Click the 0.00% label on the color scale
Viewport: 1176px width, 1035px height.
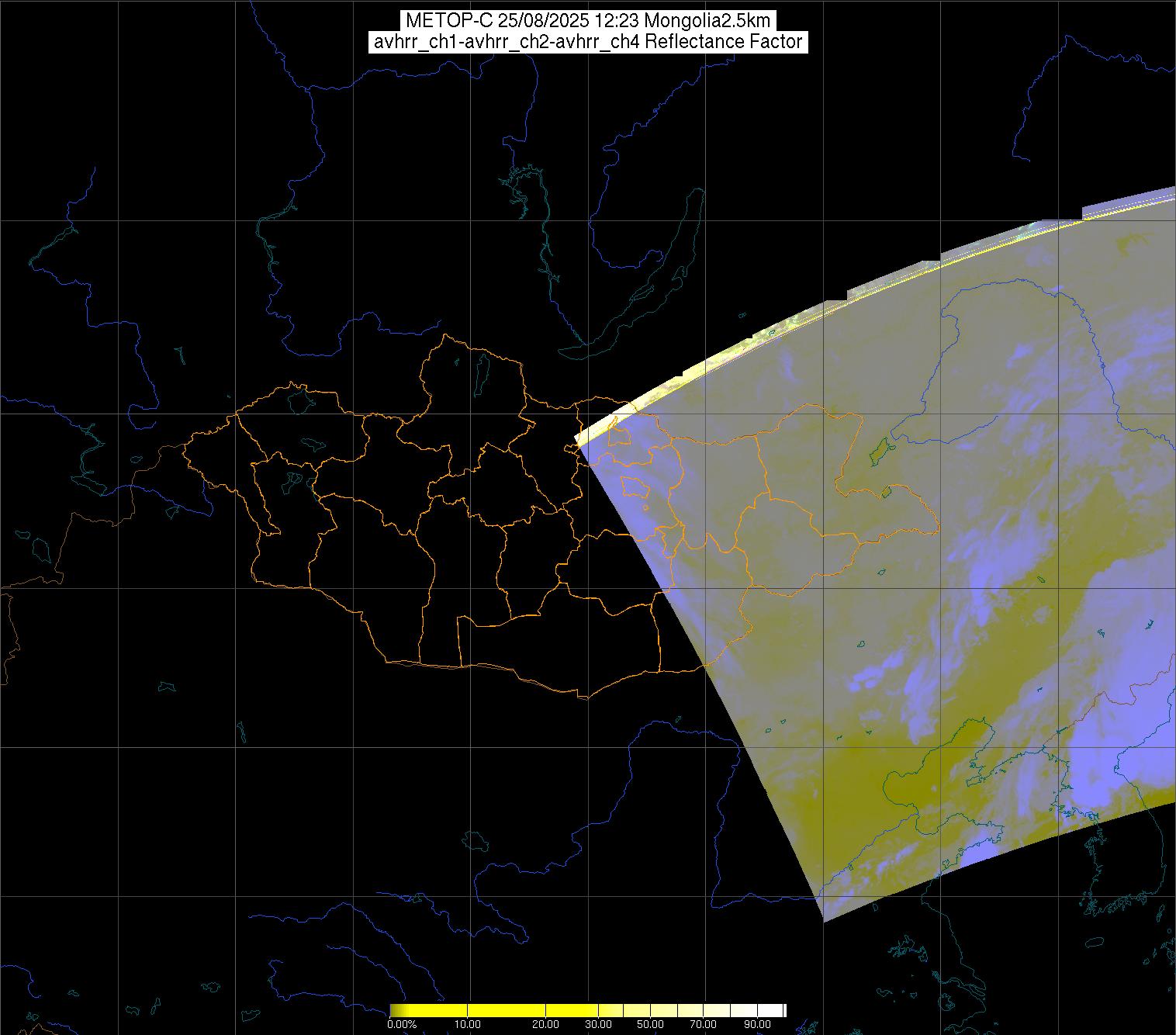[x=402, y=1024]
